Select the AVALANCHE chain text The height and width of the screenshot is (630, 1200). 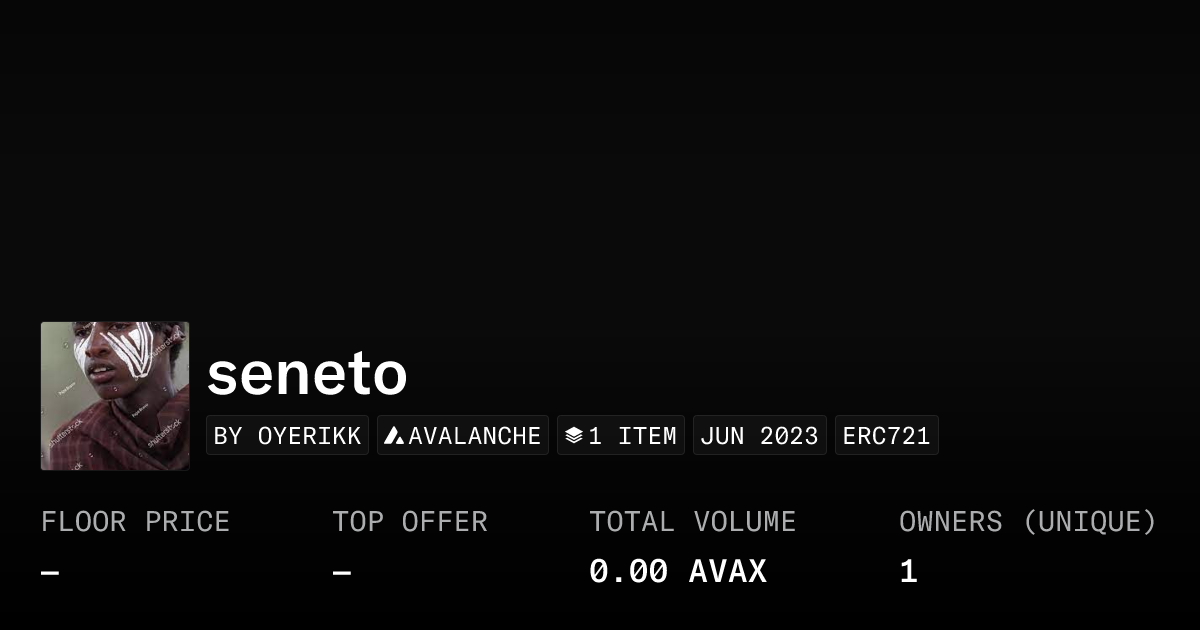point(474,436)
